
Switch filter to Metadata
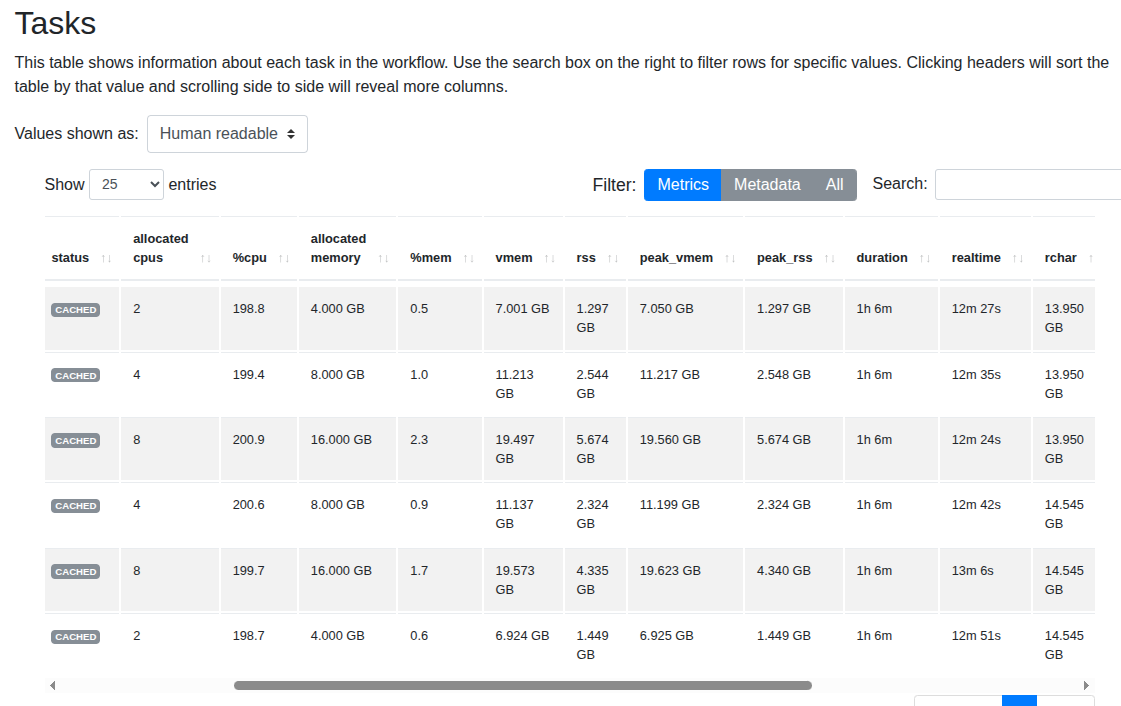coord(767,185)
